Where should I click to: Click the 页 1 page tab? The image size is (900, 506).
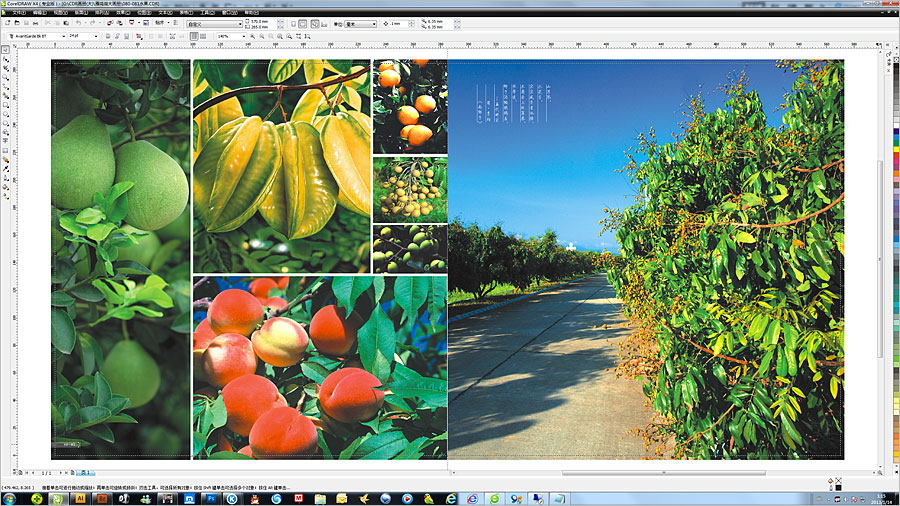coord(84,471)
